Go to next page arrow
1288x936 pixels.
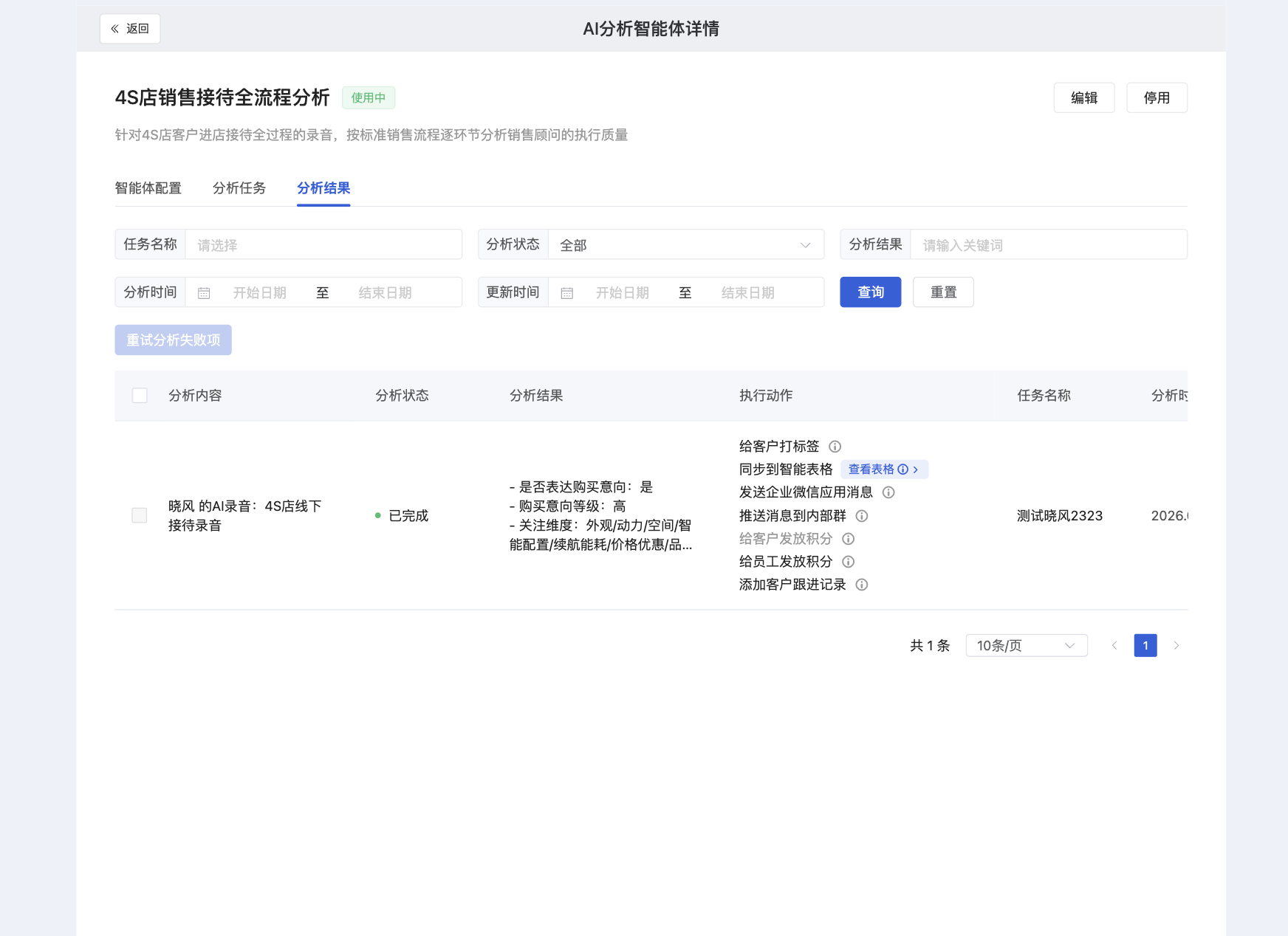coord(1176,646)
